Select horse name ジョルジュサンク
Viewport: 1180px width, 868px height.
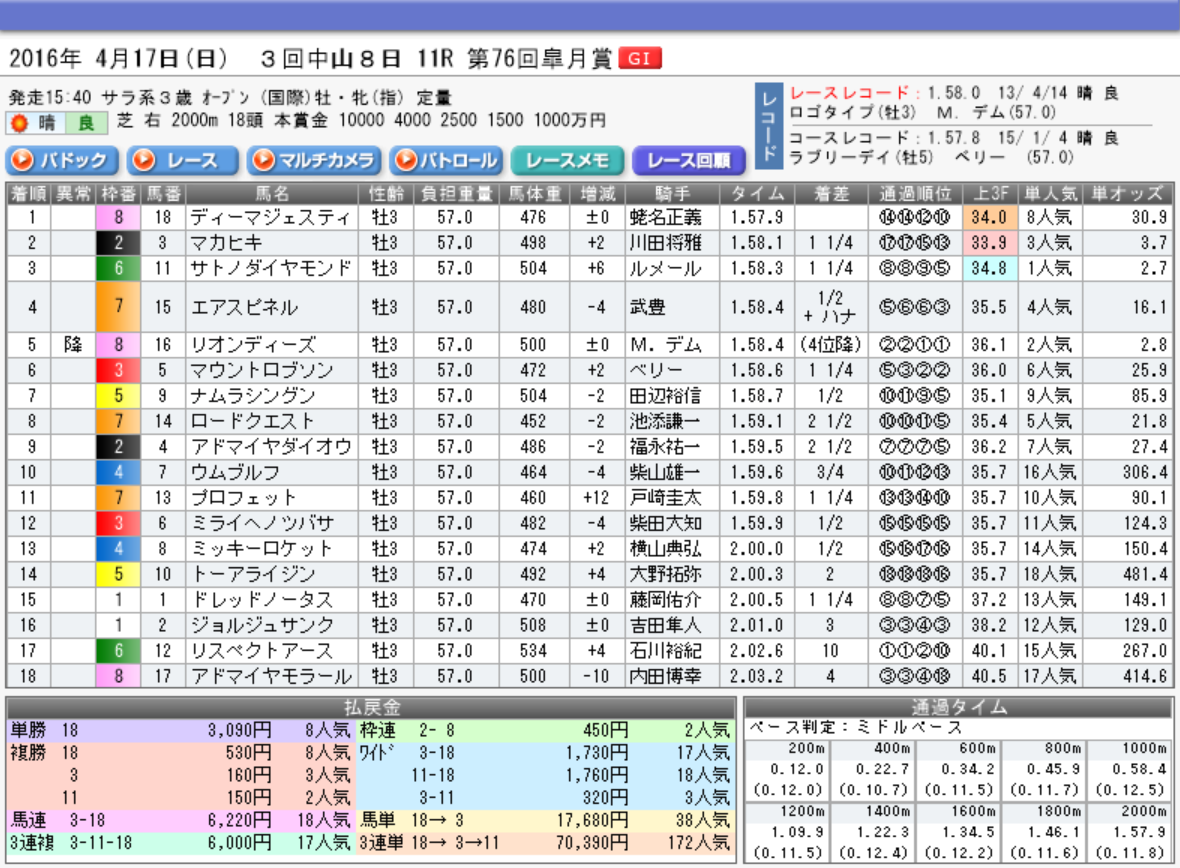pos(262,626)
